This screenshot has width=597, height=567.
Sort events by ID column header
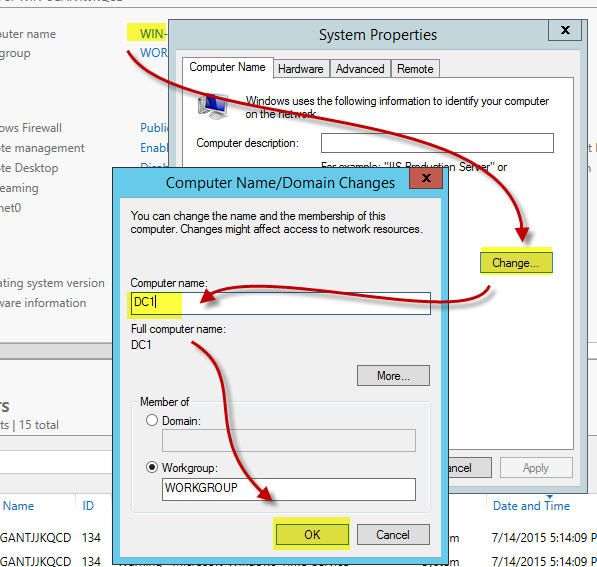click(88, 506)
